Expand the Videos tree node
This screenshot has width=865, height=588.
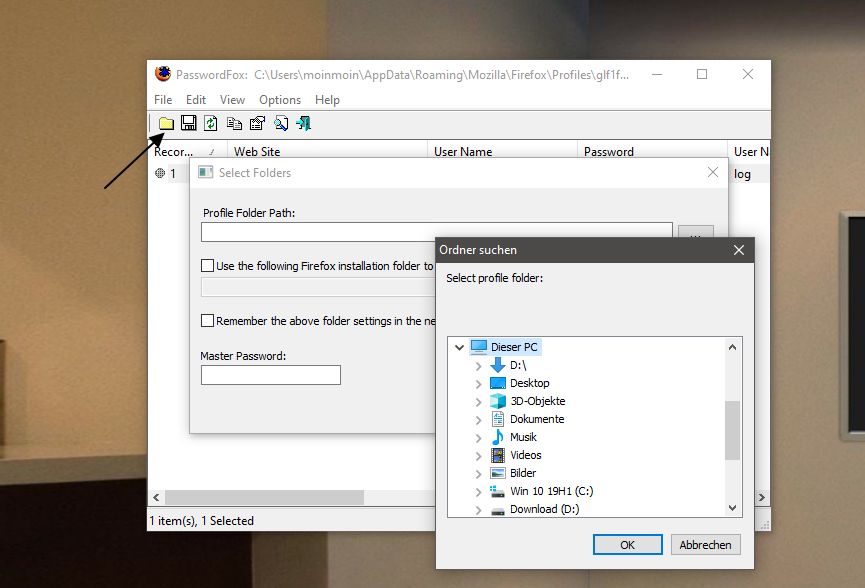click(x=479, y=456)
